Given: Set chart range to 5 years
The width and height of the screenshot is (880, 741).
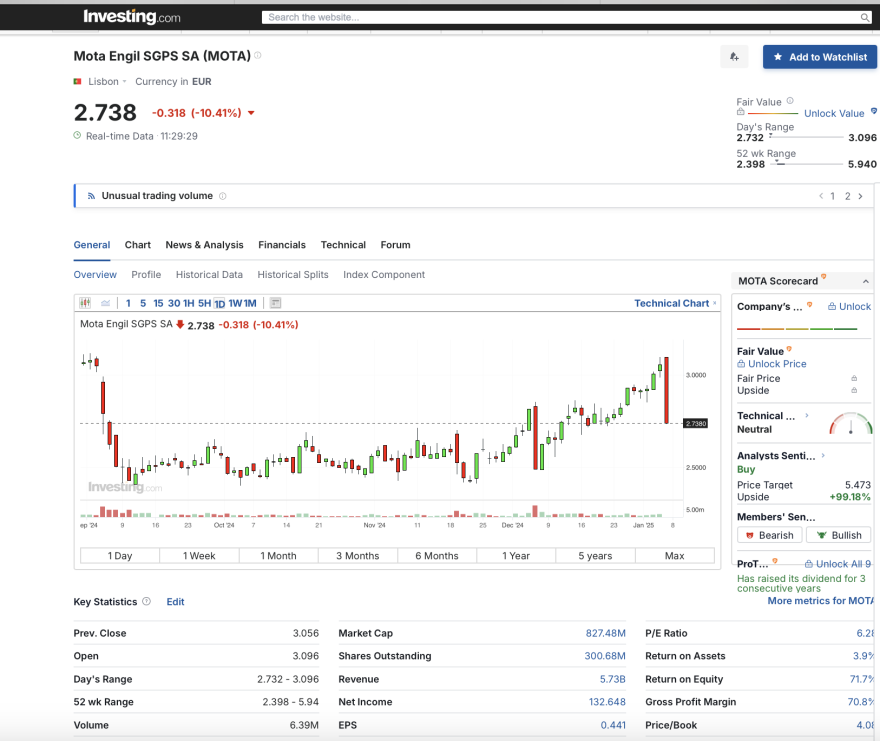Looking at the screenshot, I should coord(595,556).
